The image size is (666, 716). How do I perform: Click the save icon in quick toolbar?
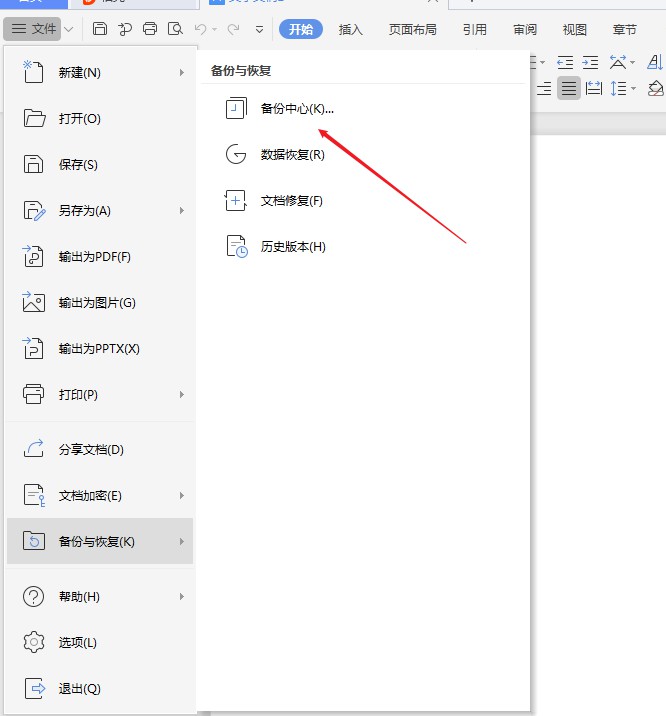click(100, 29)
